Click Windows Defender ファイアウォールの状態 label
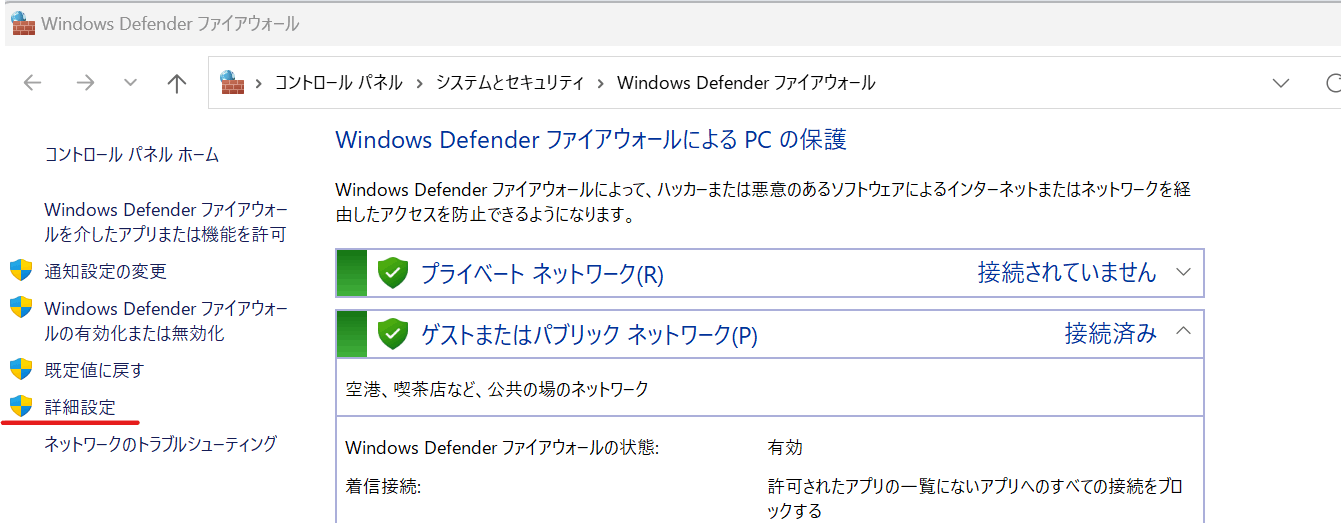The height and width of the screenshot is (523, 1341). click(502, 447)
